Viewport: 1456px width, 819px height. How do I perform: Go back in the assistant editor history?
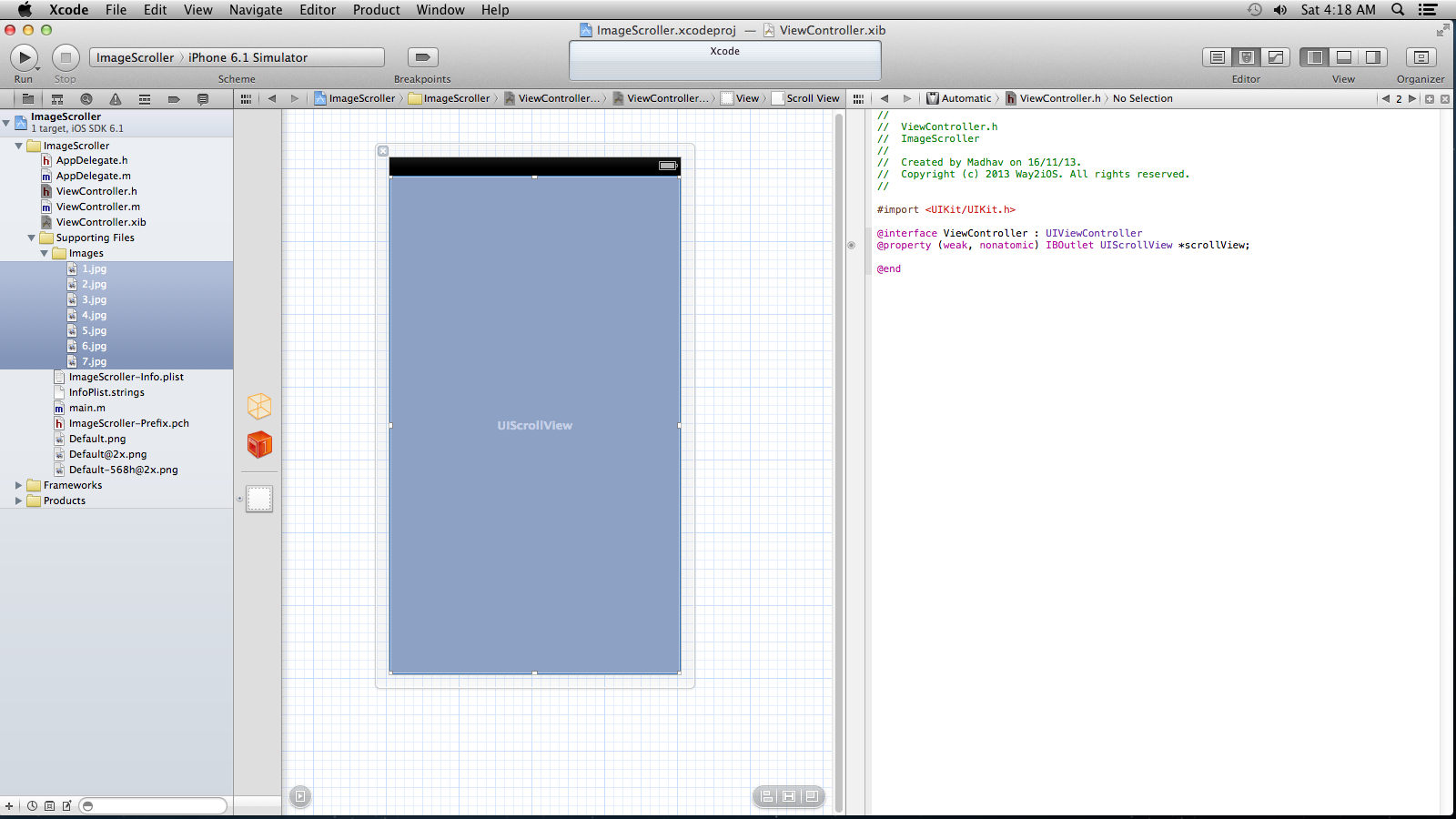point(884,98)
